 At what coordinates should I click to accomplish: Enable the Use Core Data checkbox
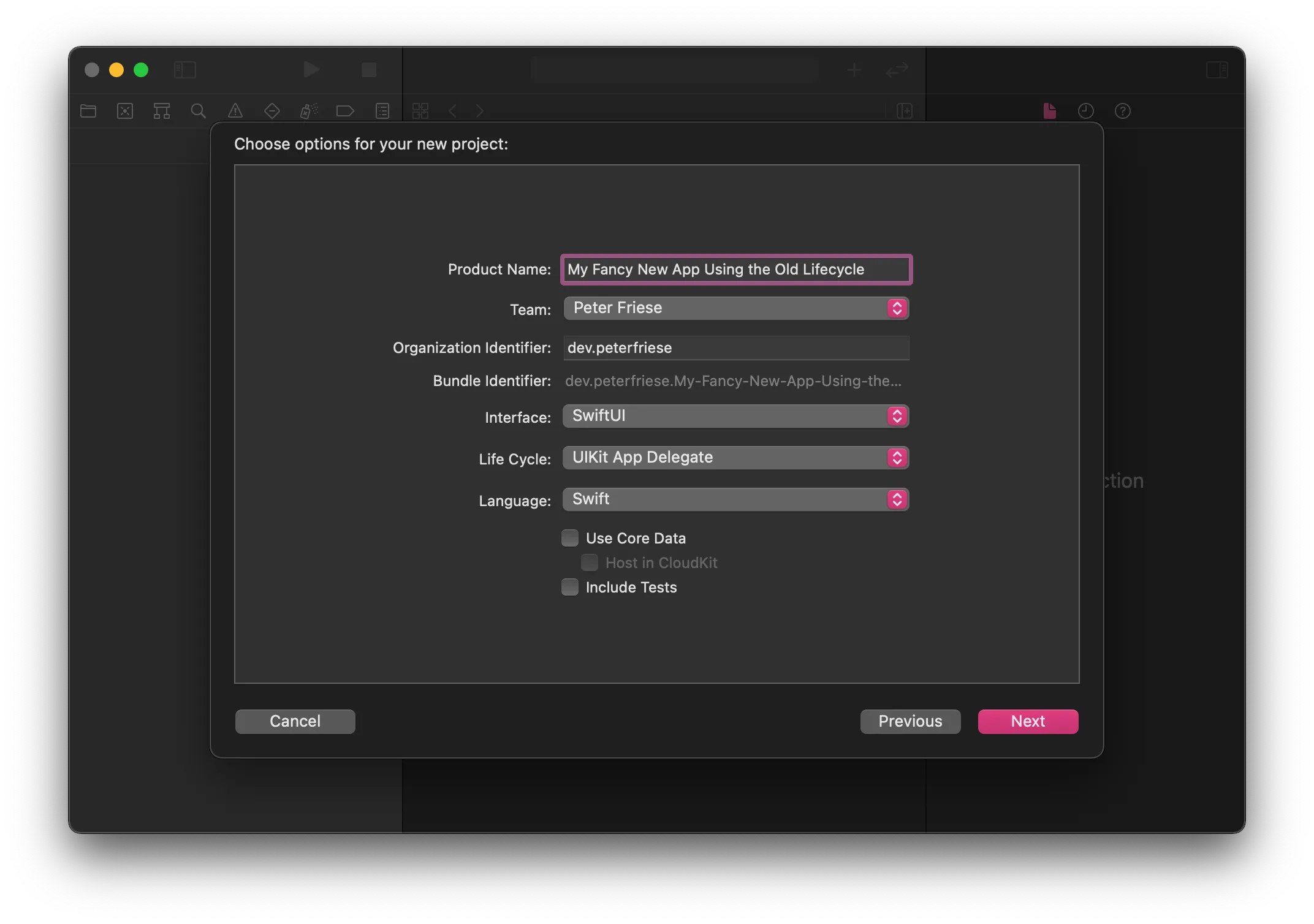click(569, 537)
